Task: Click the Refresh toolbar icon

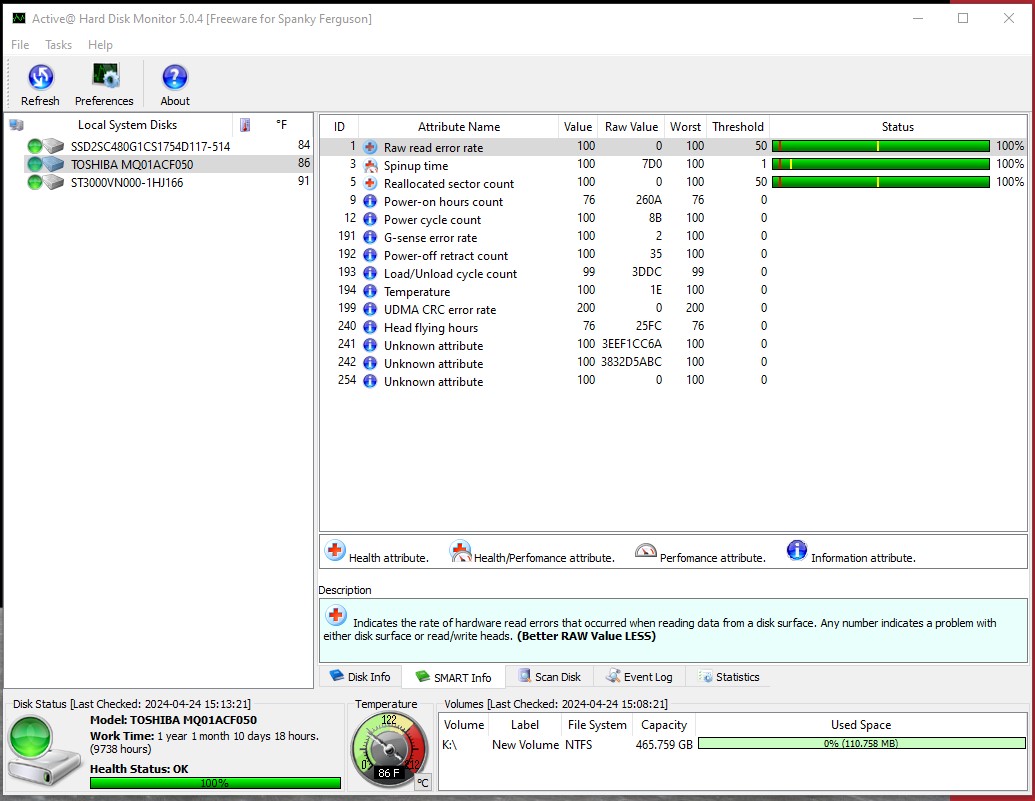Action: (40, 78)
